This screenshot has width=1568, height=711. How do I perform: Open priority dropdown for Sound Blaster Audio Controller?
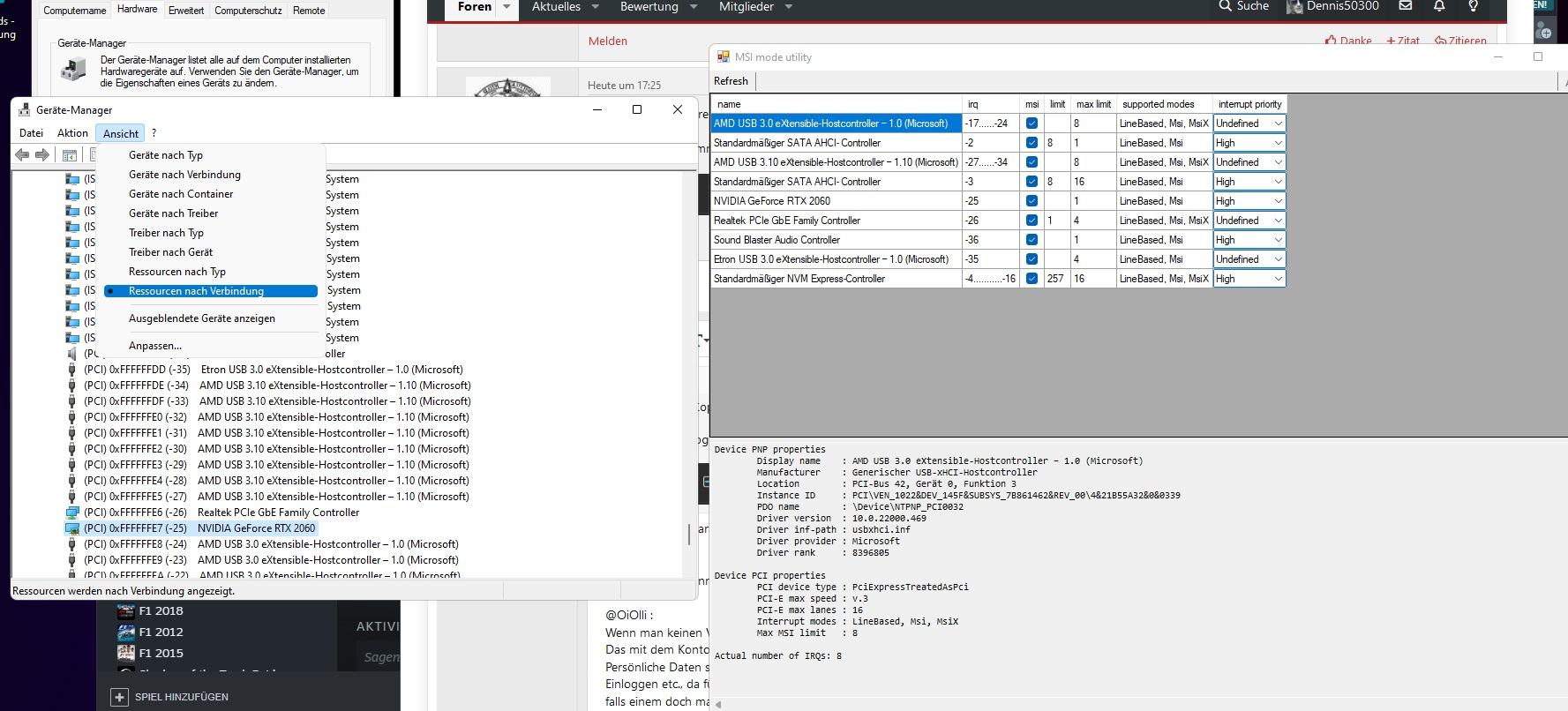[x=1249, y=240]
